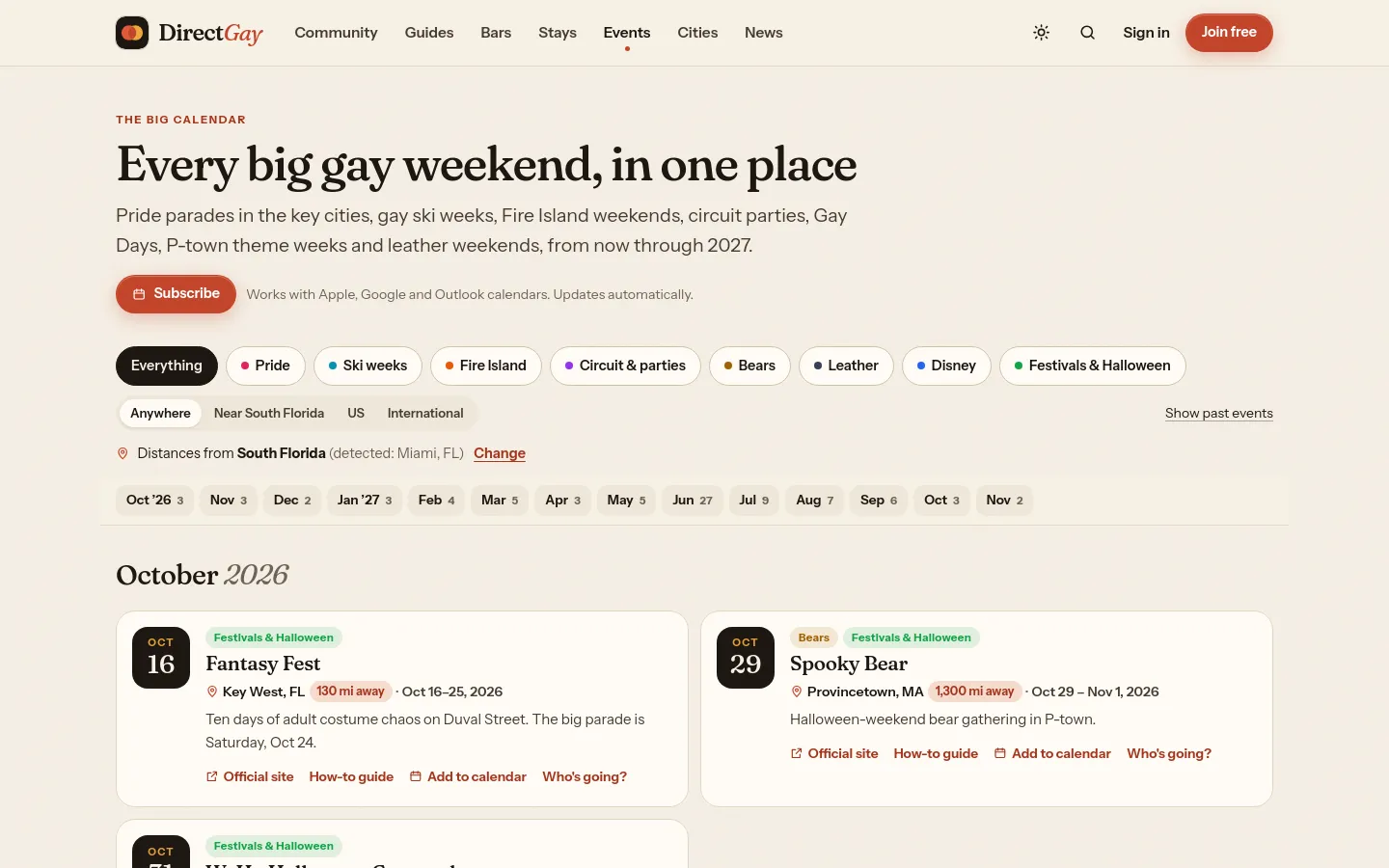Jump to Dec in the month strip
Image resolution: width=1389 pixels, height=868 pixels.
click(x=292, y=501)
